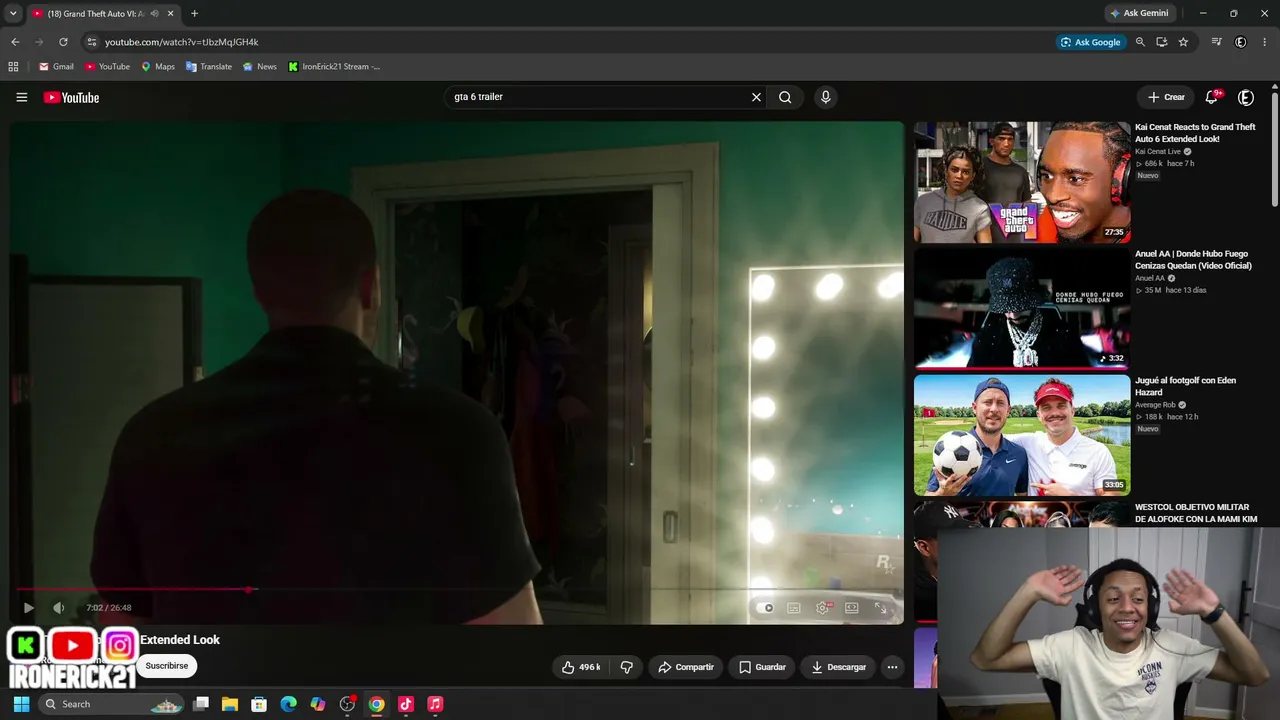Start voice search with the microphone icon
The height and width of the screenshot is (720, 1280).
click(x=825, y=97)
